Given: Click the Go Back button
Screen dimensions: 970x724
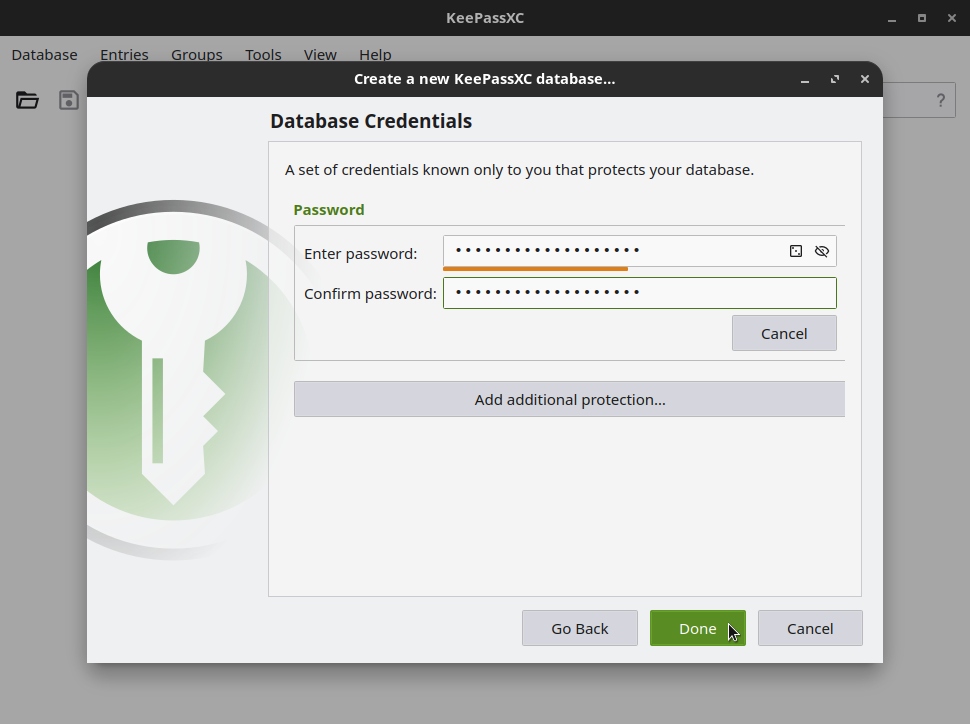Looking at the screenshot, I should click(x=580, y=628).
